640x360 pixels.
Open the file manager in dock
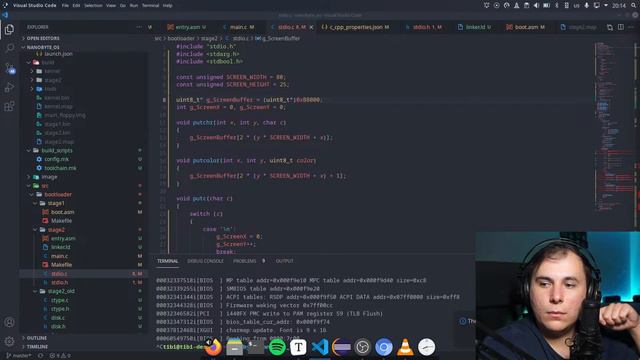point(234,347)
